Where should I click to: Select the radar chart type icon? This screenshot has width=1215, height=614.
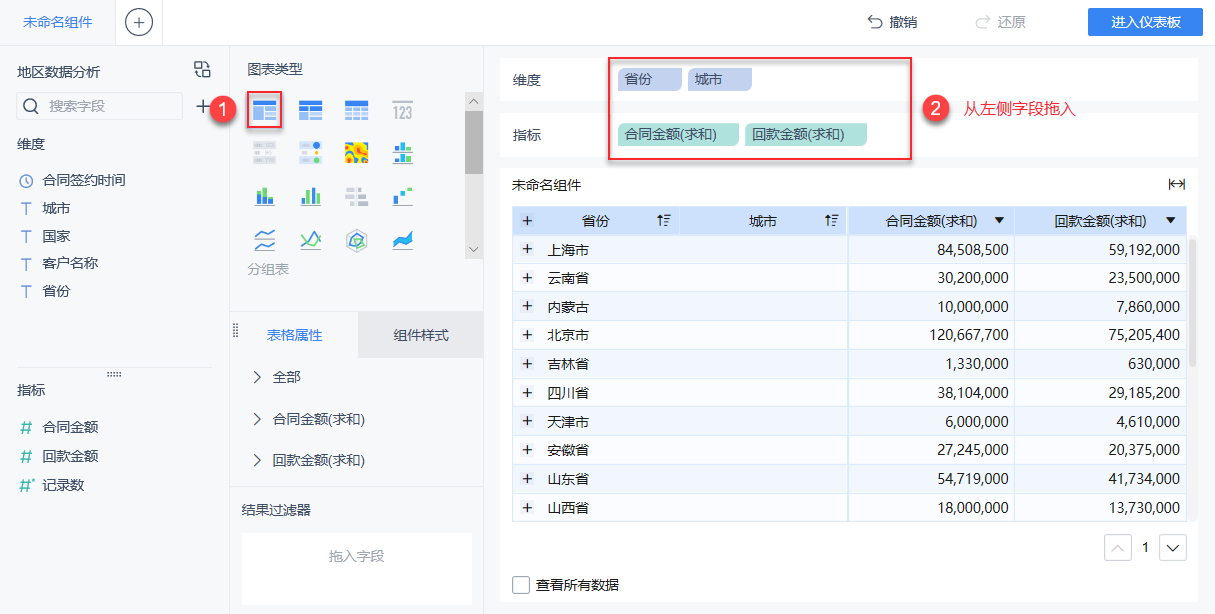pyautogui.click(x=356, y=240)
